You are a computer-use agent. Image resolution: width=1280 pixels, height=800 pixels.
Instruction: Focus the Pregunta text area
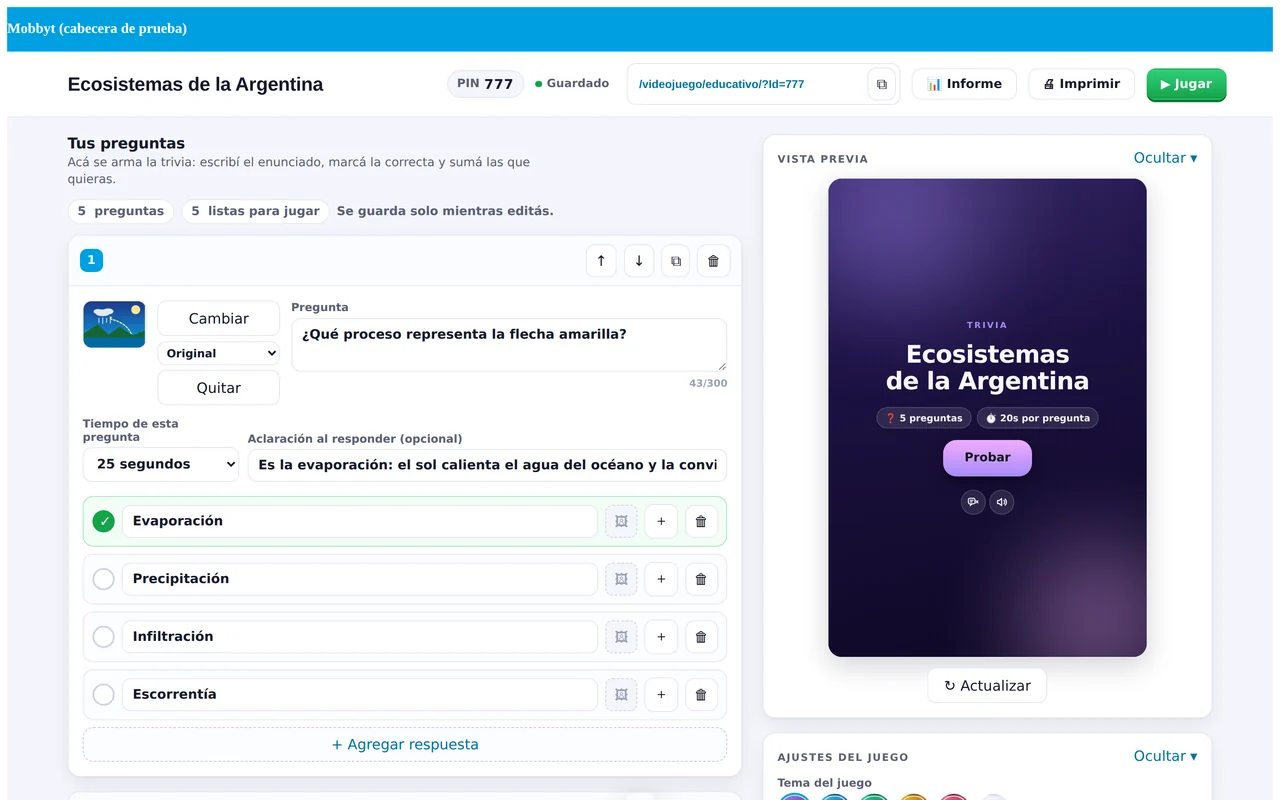point(509,345)
